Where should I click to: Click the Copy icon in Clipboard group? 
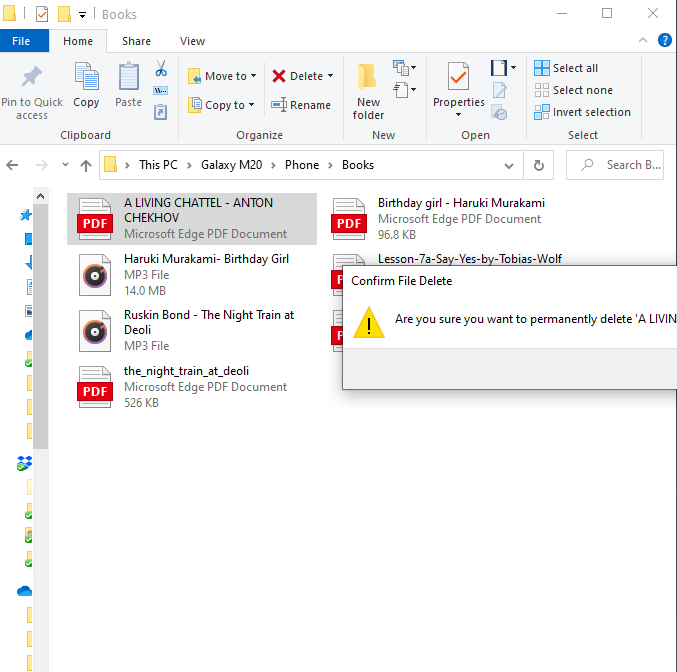(x=86, y=77)
